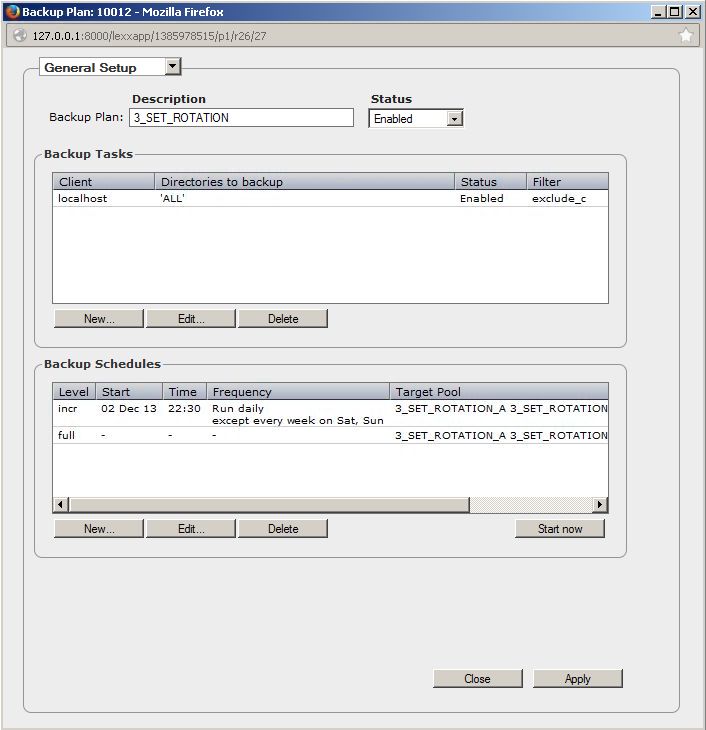Click New button under Backup Schedules

[x=99, y=529]
